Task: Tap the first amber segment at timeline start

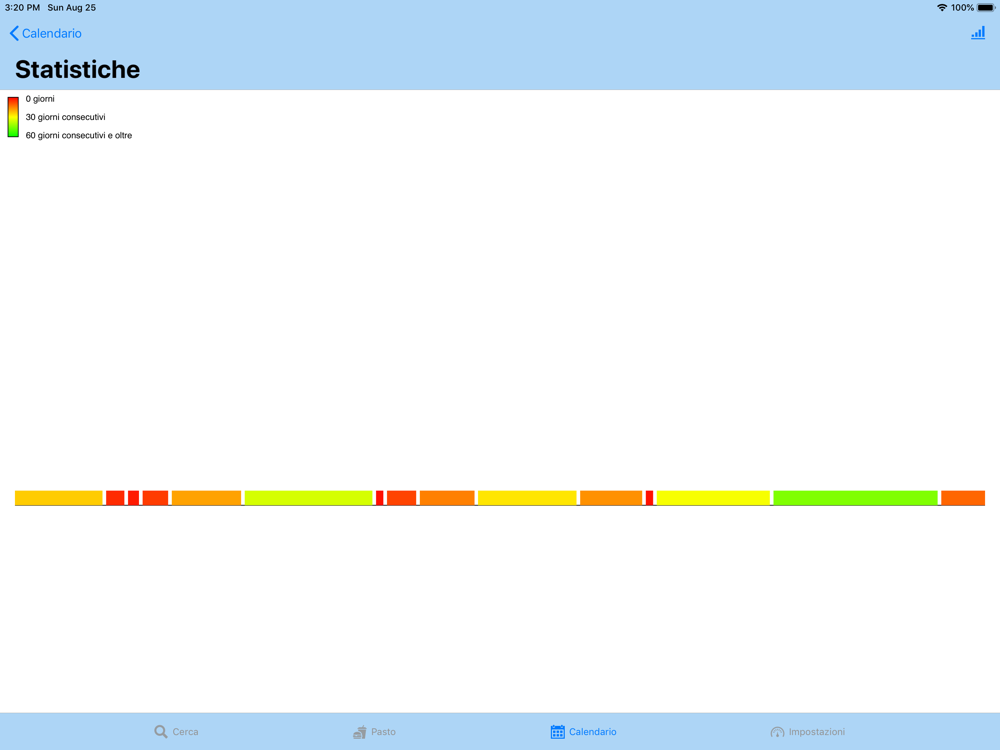Action: point(59,497)
